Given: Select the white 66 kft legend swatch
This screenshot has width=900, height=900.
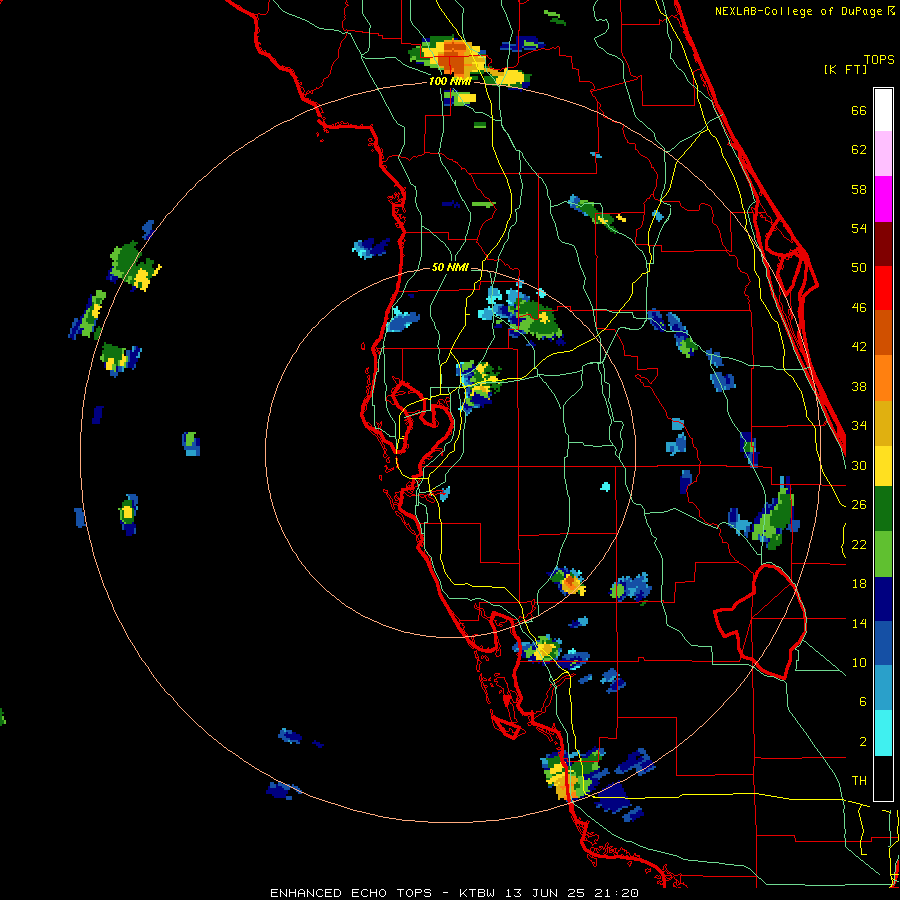Looking at the screenshot, I should coord(883,110).
